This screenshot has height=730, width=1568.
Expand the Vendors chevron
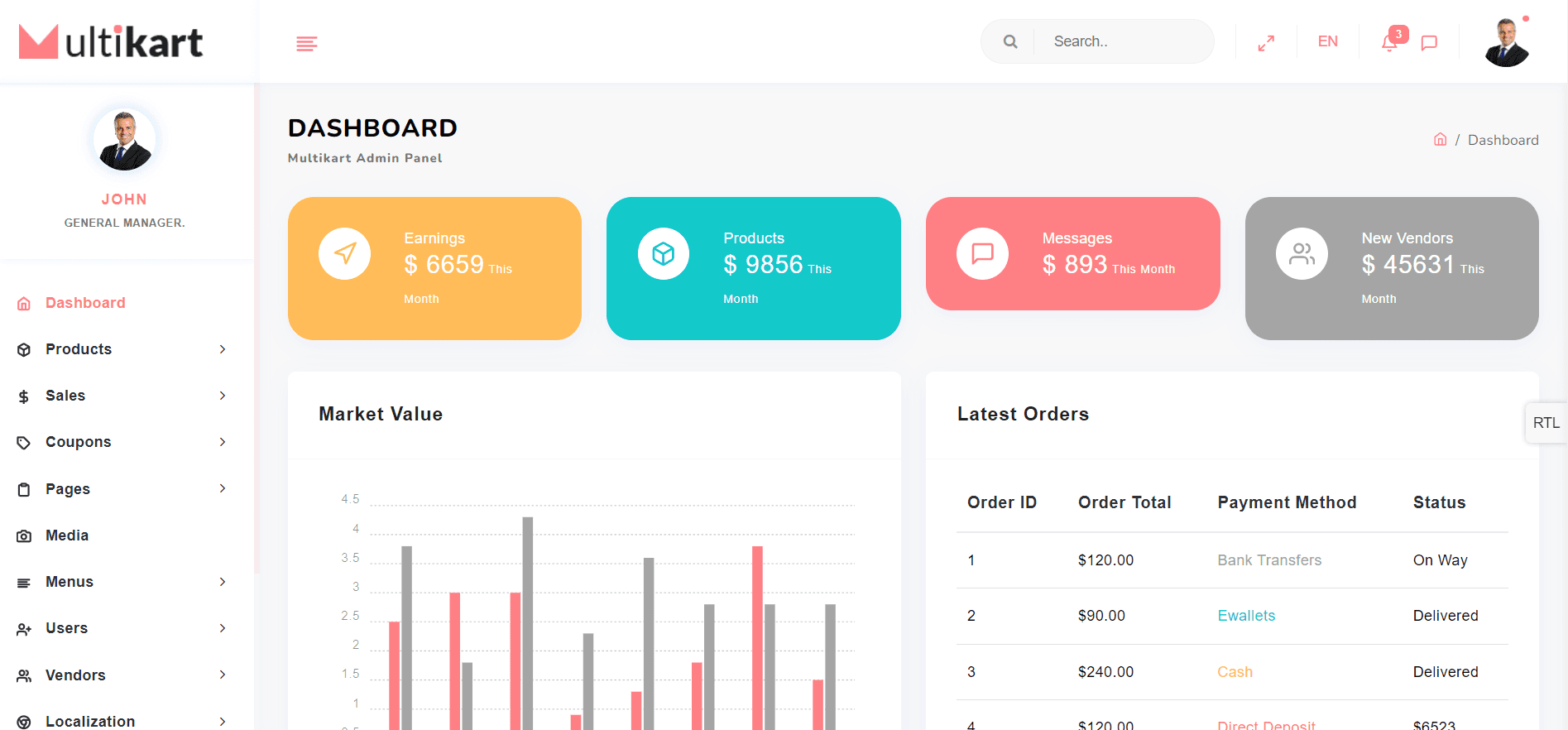(223, 675)
